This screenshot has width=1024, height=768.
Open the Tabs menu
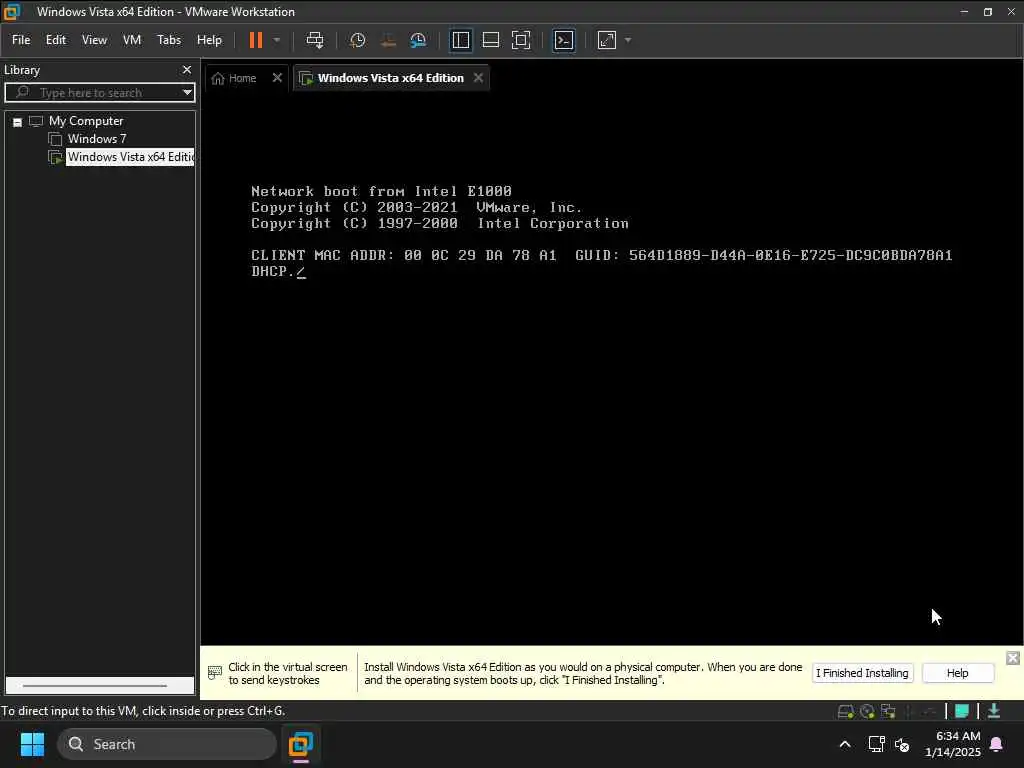169,40
